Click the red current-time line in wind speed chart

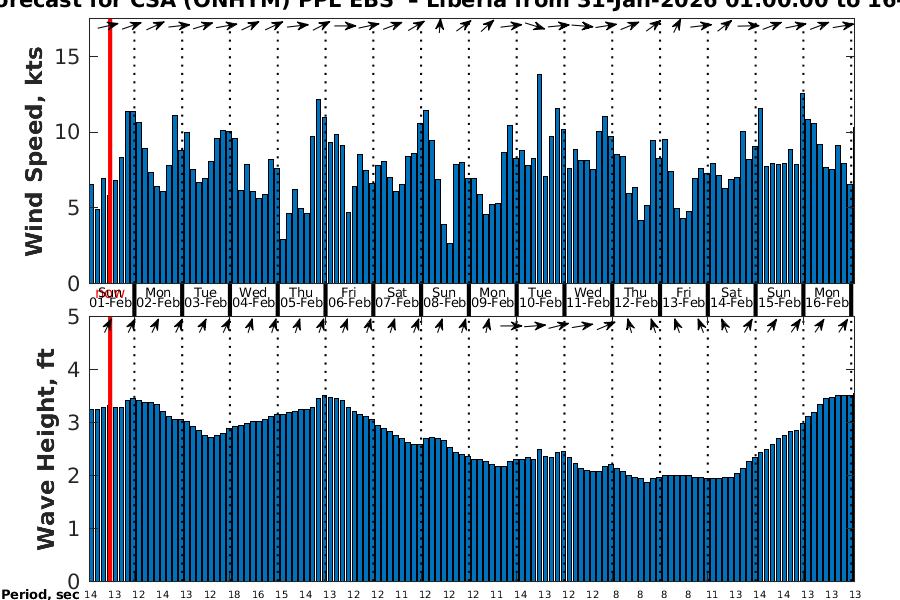(x=109, y=150)
